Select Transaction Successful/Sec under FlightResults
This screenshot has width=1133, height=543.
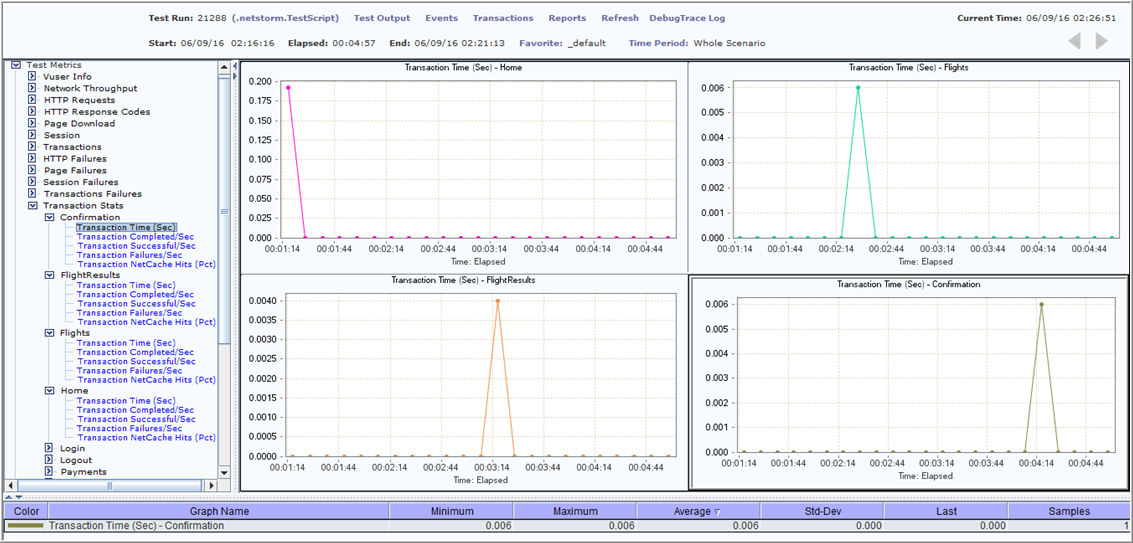point(136,304)
